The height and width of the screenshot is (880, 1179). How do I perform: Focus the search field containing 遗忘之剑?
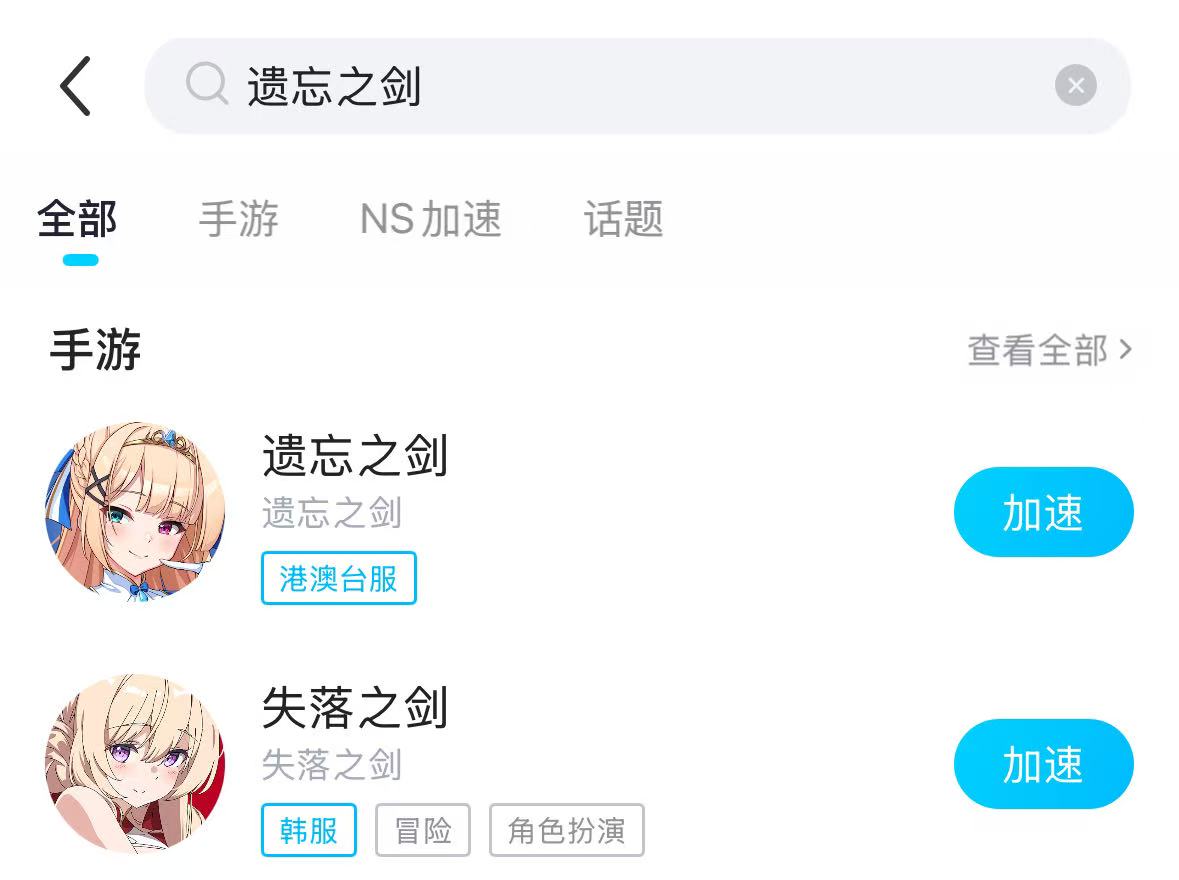[637, 86]
